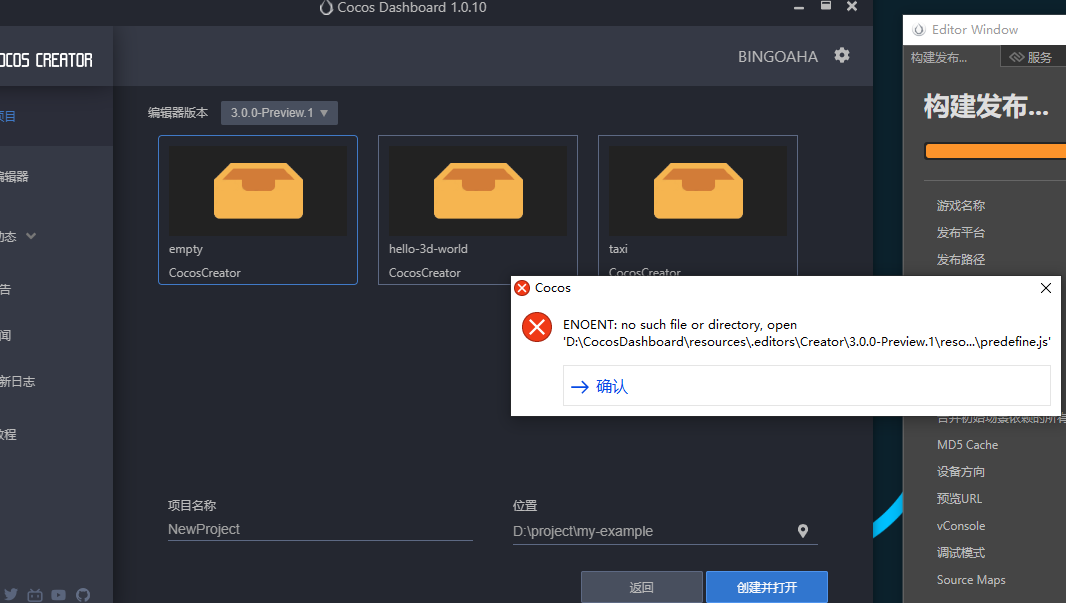Click Source Maps option label
Image resolution: width=1066 pixels, height=603 pixels.
pyautogui.click(x=971, y=580)
